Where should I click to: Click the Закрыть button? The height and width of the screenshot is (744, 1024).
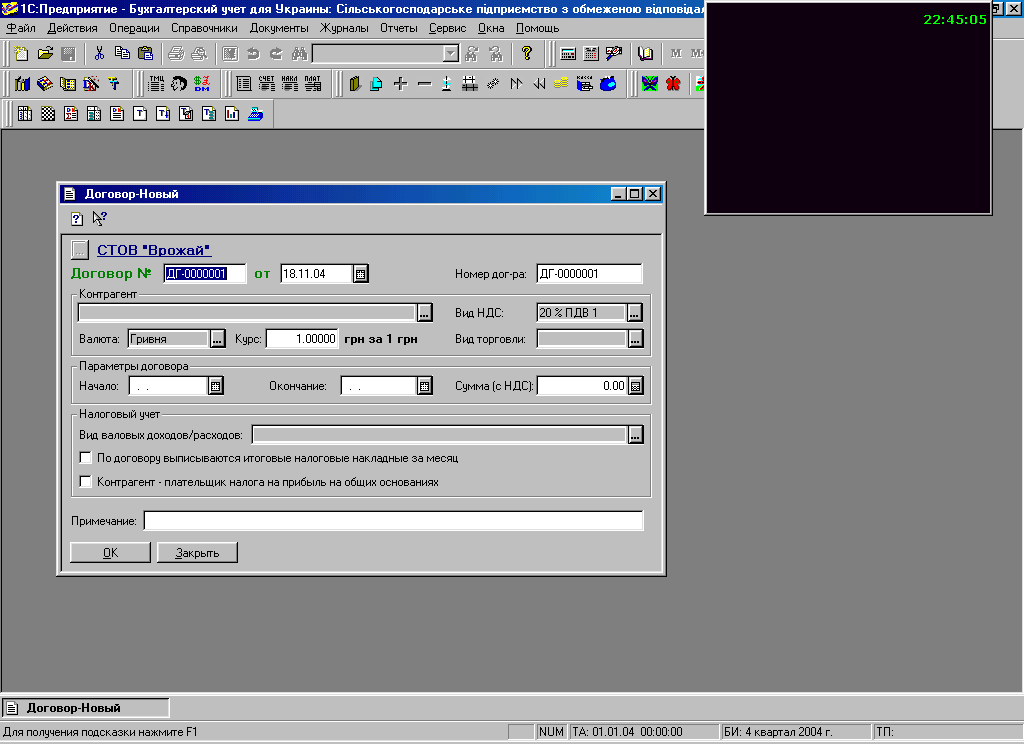pos(197,553)
